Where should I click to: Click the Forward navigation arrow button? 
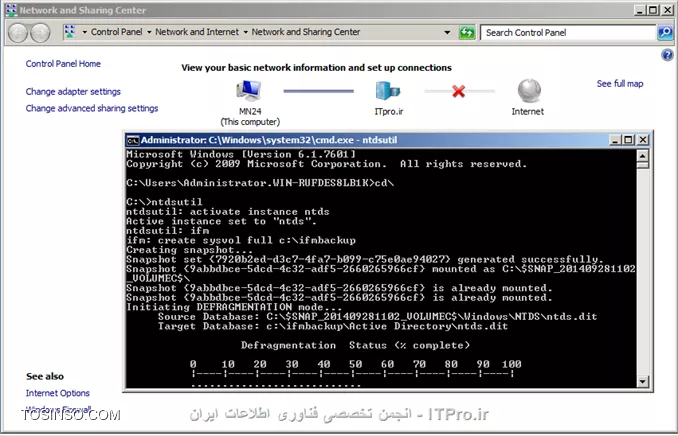tap(40, 33)
